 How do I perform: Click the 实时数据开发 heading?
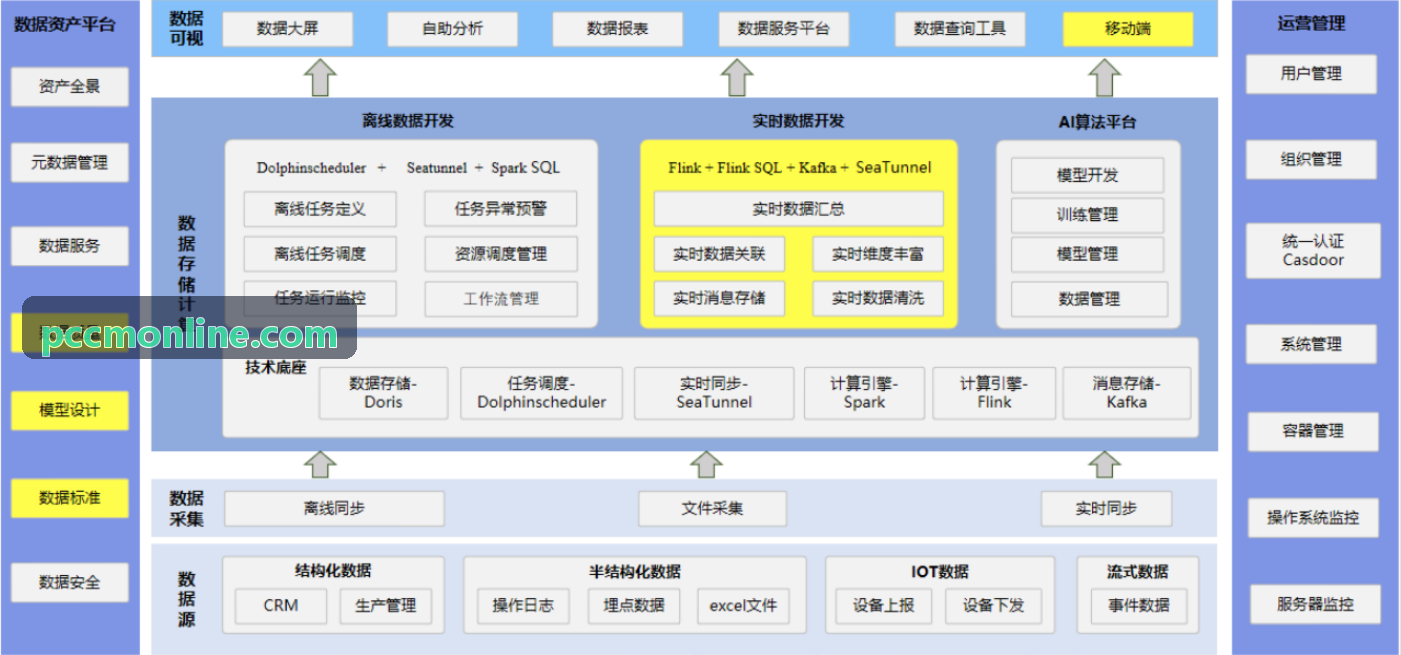[x=798, y=121]
